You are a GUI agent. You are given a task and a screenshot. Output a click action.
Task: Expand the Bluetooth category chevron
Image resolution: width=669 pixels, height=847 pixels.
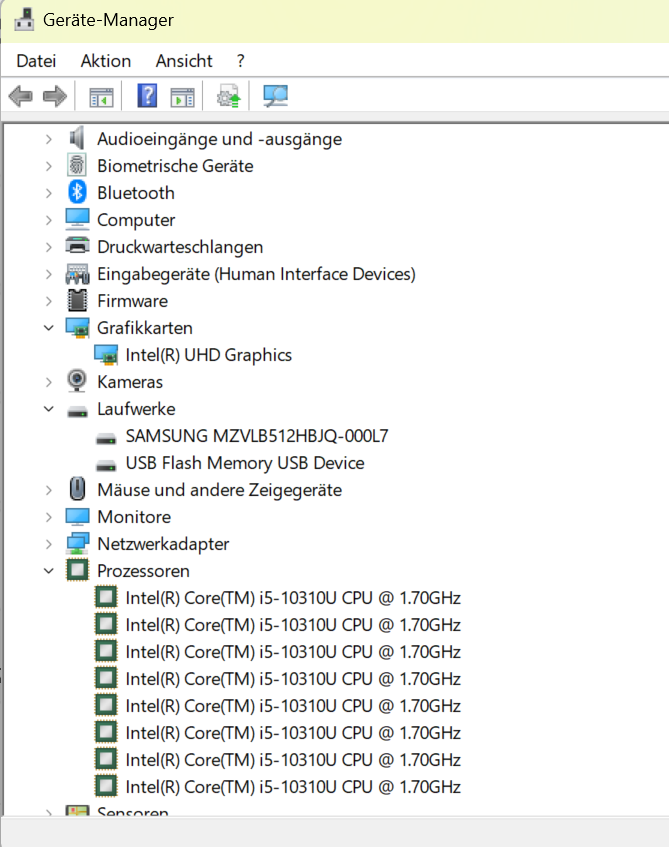(x=49, y=193)
